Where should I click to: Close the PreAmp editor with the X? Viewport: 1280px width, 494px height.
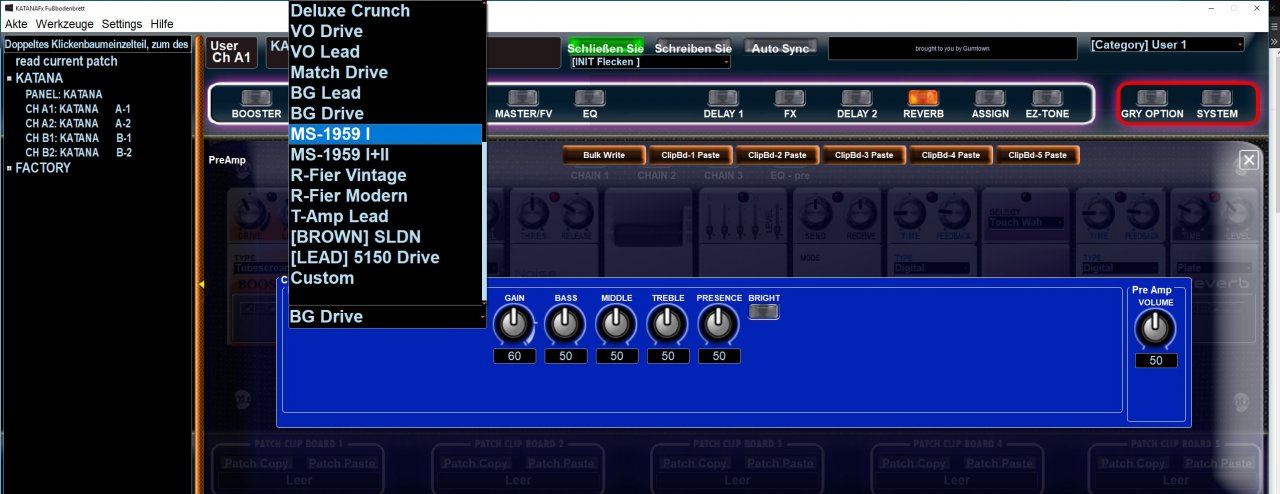[1249, 160]
